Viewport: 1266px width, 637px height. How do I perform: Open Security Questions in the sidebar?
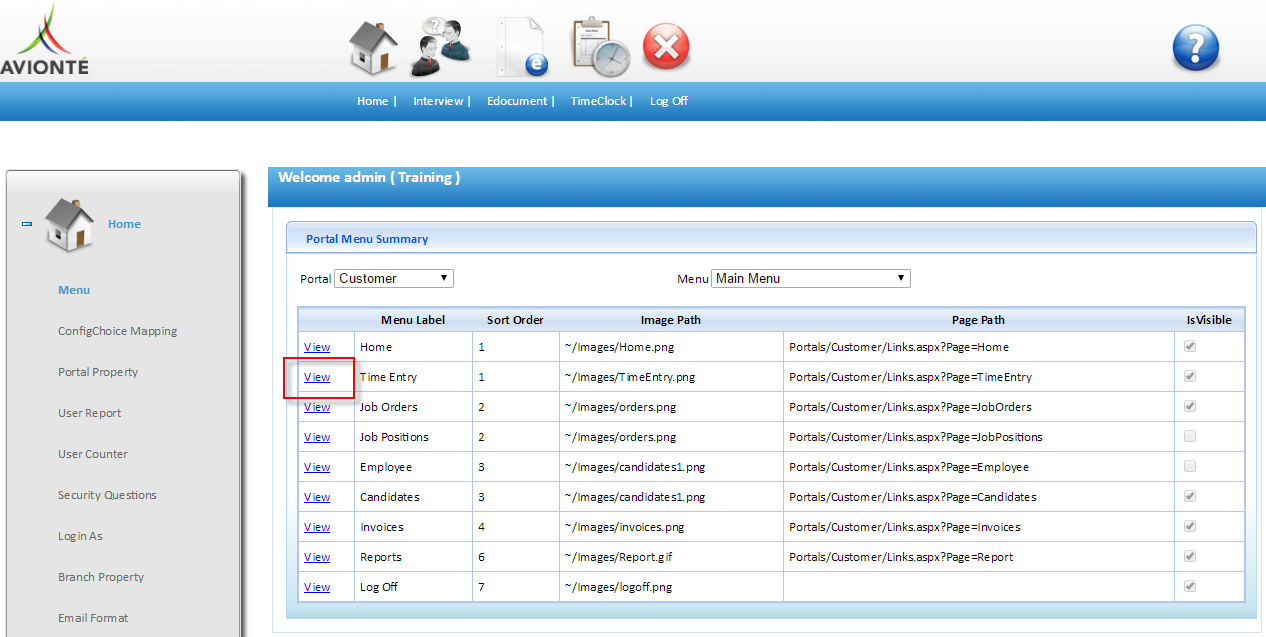click(107, 495)
